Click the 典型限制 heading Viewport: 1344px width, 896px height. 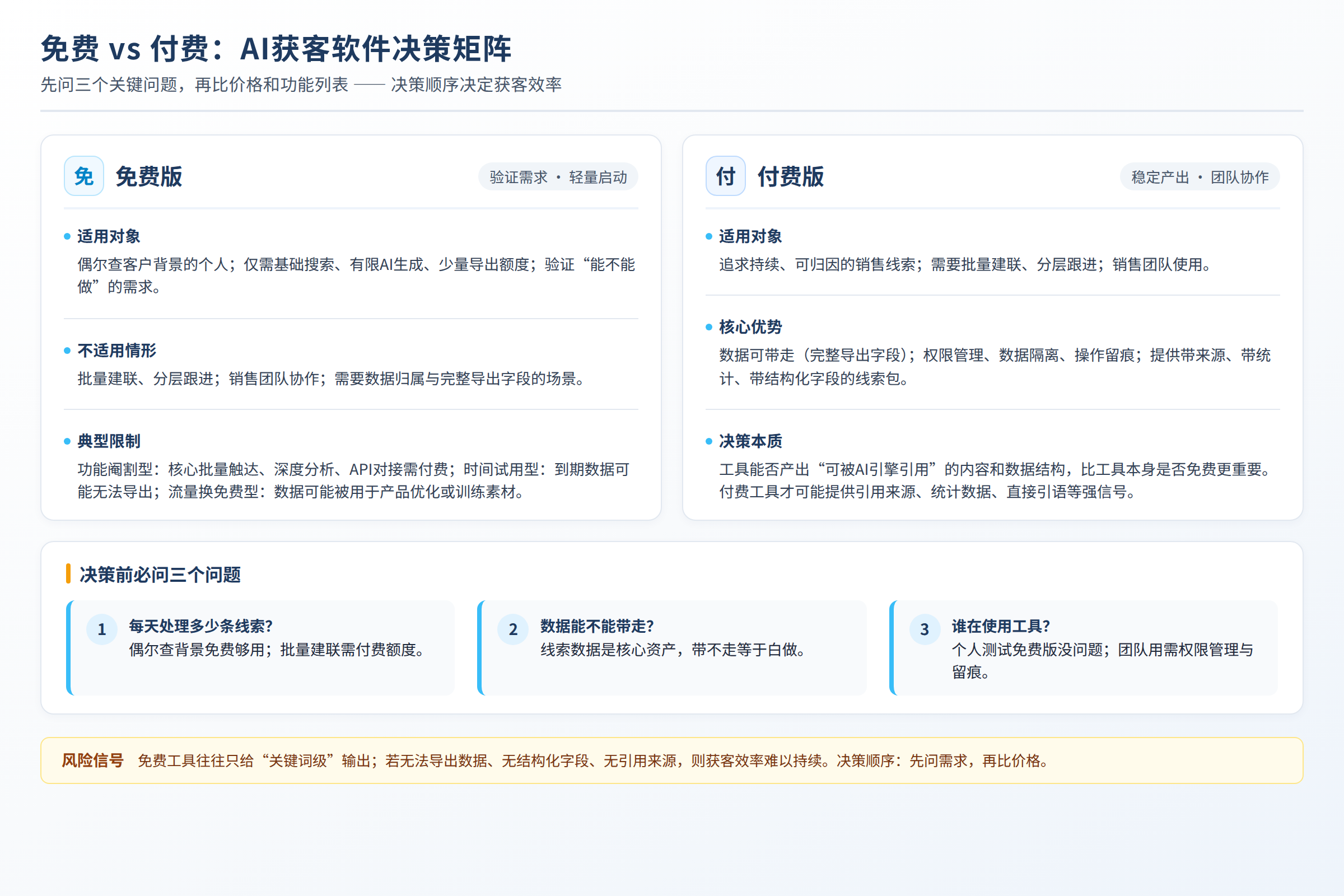[109, 441]
